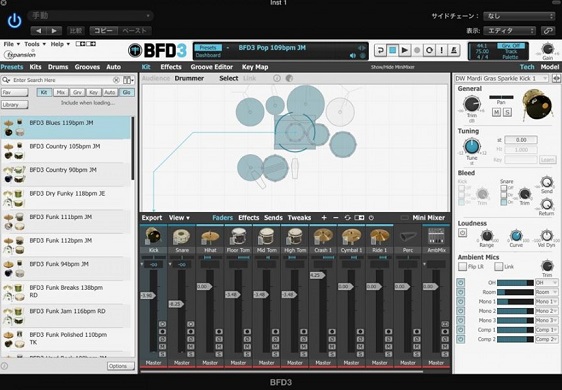This screenshot has width=562, height=390.
Task: Open the Tools menu
Action: tap(35, 44)
